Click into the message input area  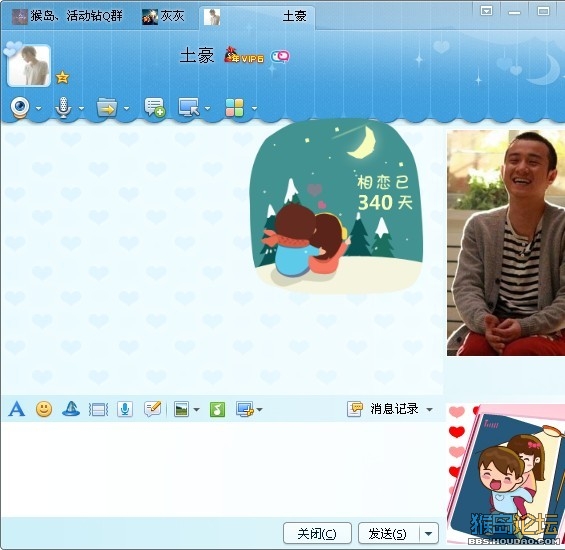coord(222,469)
